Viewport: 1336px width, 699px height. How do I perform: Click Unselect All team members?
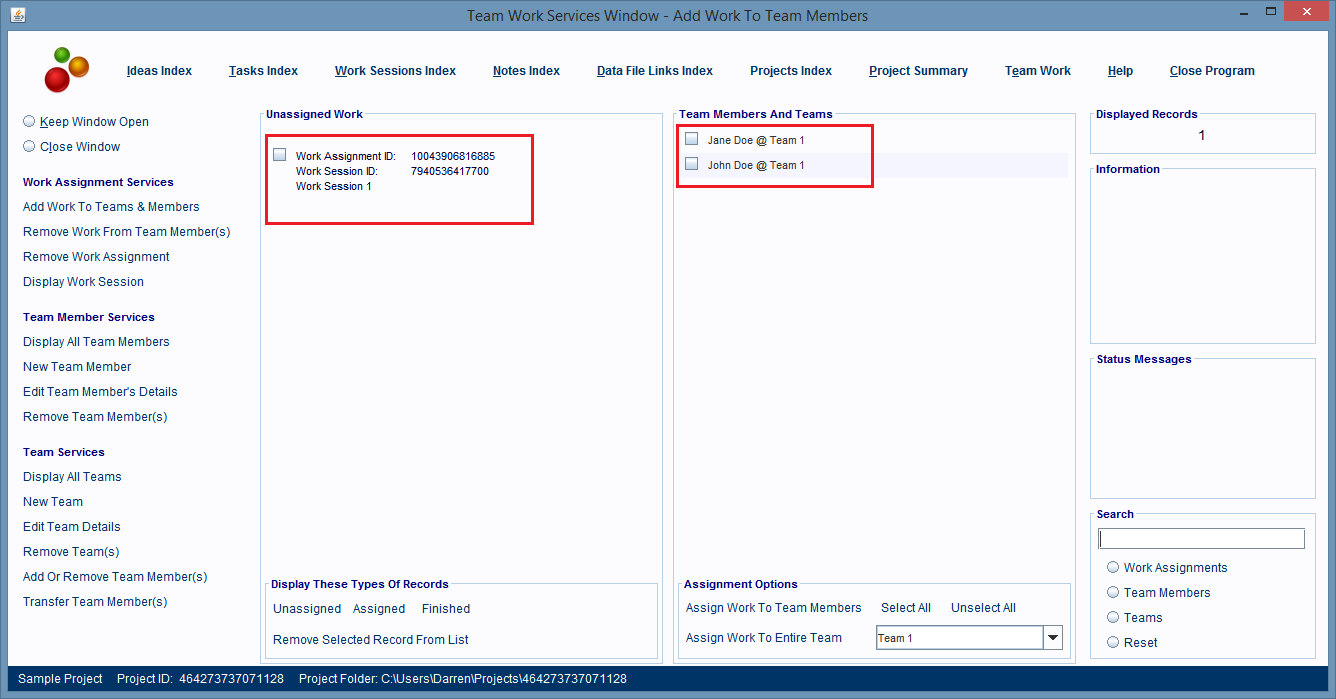[983, 608]
